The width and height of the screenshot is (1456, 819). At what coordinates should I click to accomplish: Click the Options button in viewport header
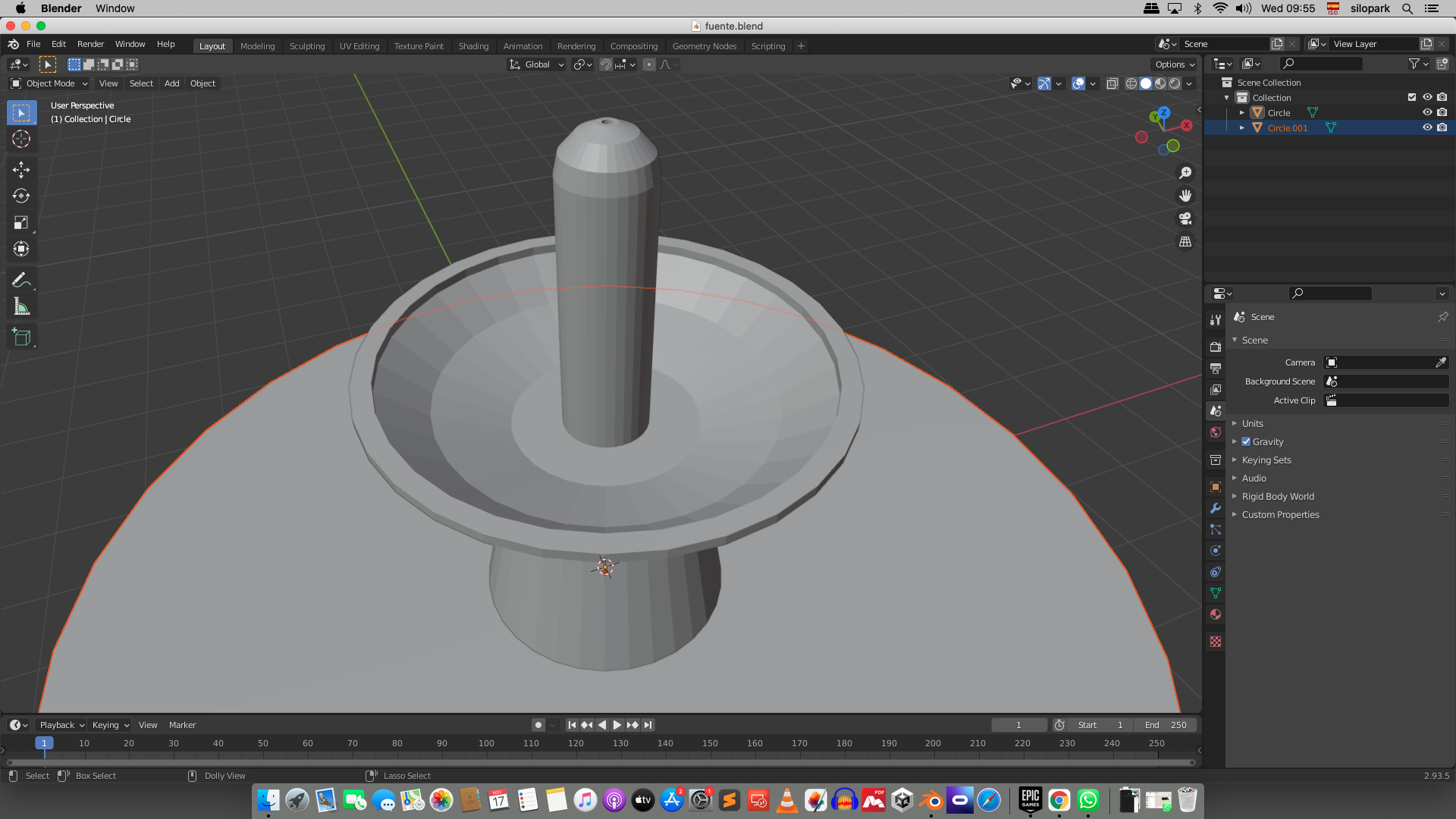coord(1174,64)
